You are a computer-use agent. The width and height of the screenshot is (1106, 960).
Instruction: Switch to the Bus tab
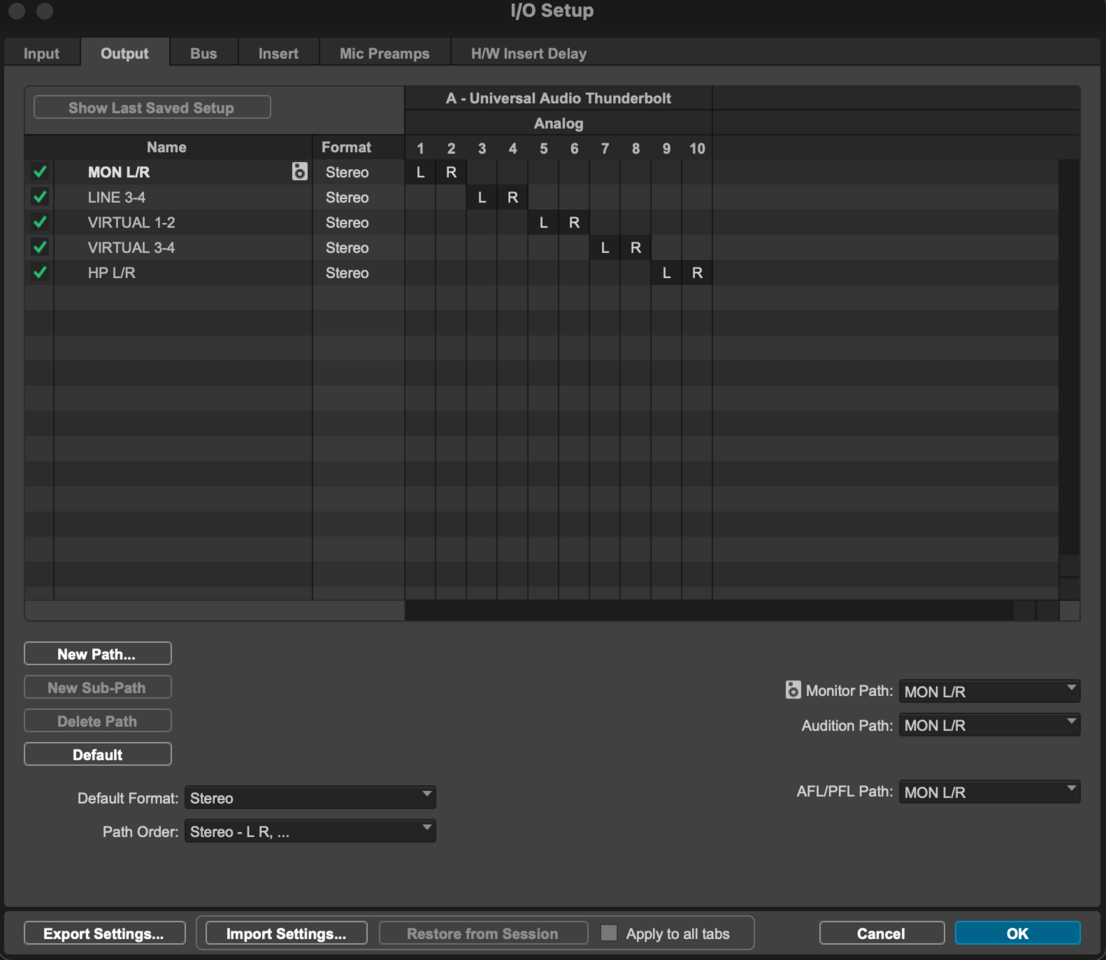click(203, 53)
